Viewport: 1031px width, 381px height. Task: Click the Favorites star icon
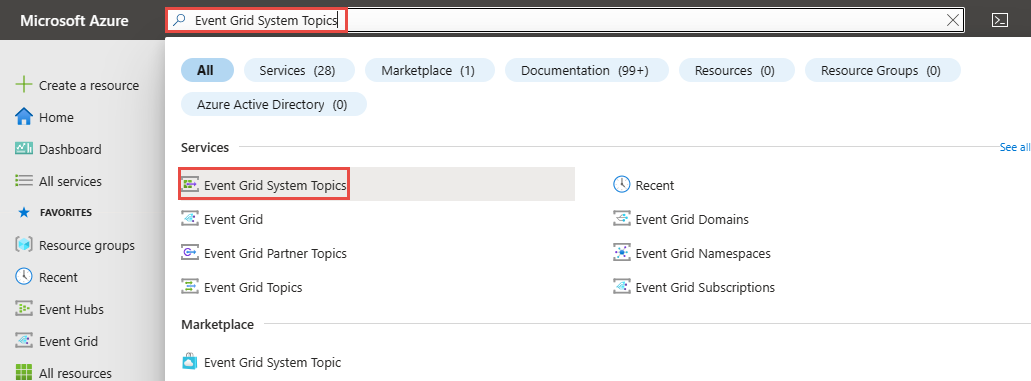tap(24, 213)
